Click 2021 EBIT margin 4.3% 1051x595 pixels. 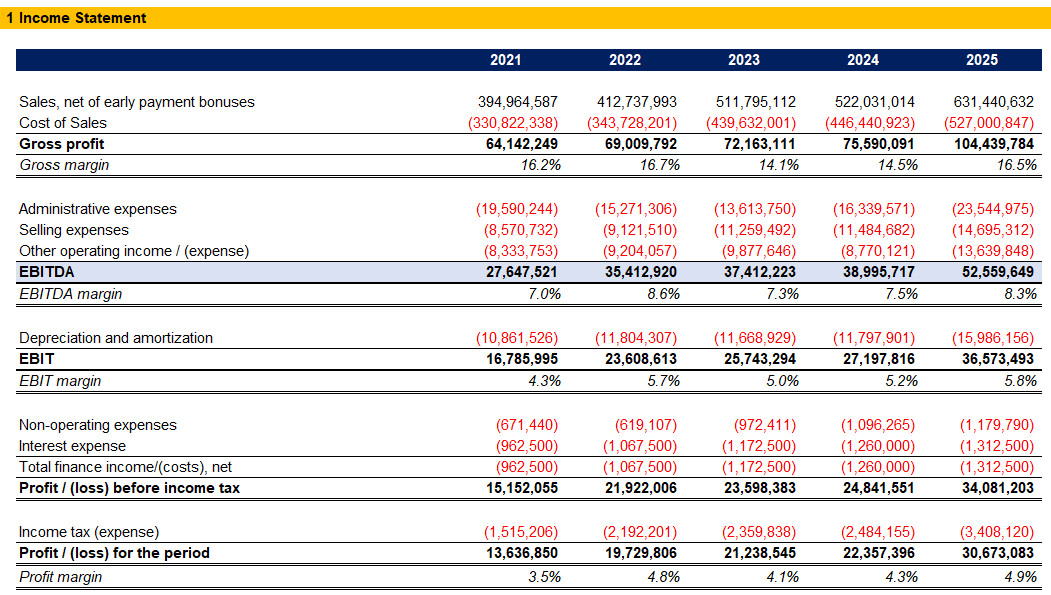click(544, 381)
